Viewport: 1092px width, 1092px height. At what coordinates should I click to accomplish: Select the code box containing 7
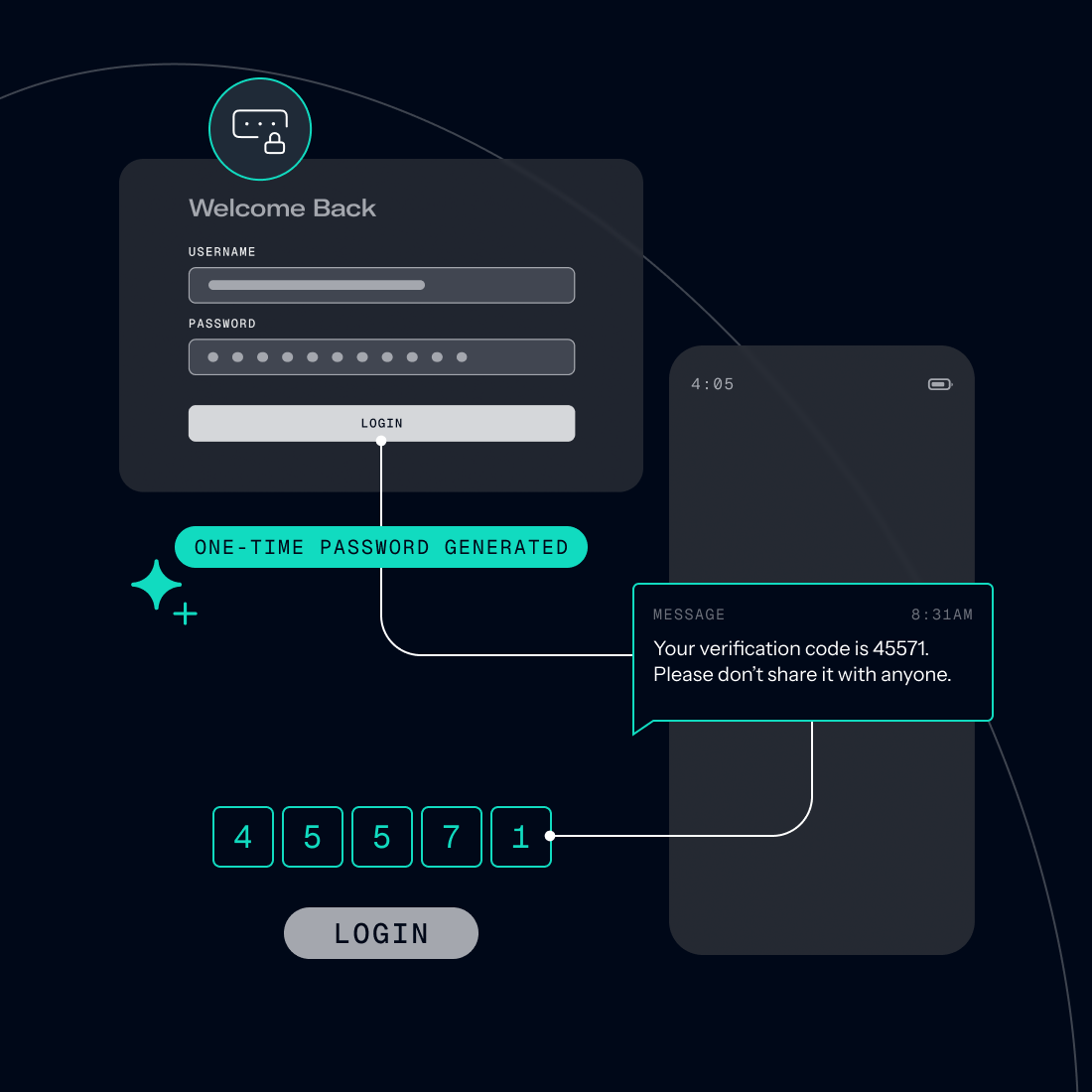(452, 837)
